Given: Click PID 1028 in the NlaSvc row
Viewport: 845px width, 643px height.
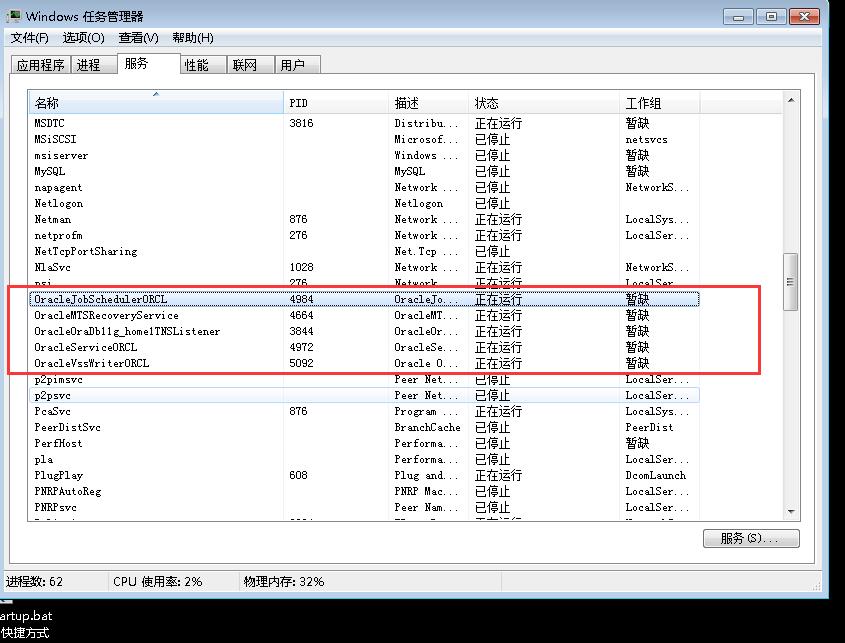Looking at the screenshot, I should 301,267.
